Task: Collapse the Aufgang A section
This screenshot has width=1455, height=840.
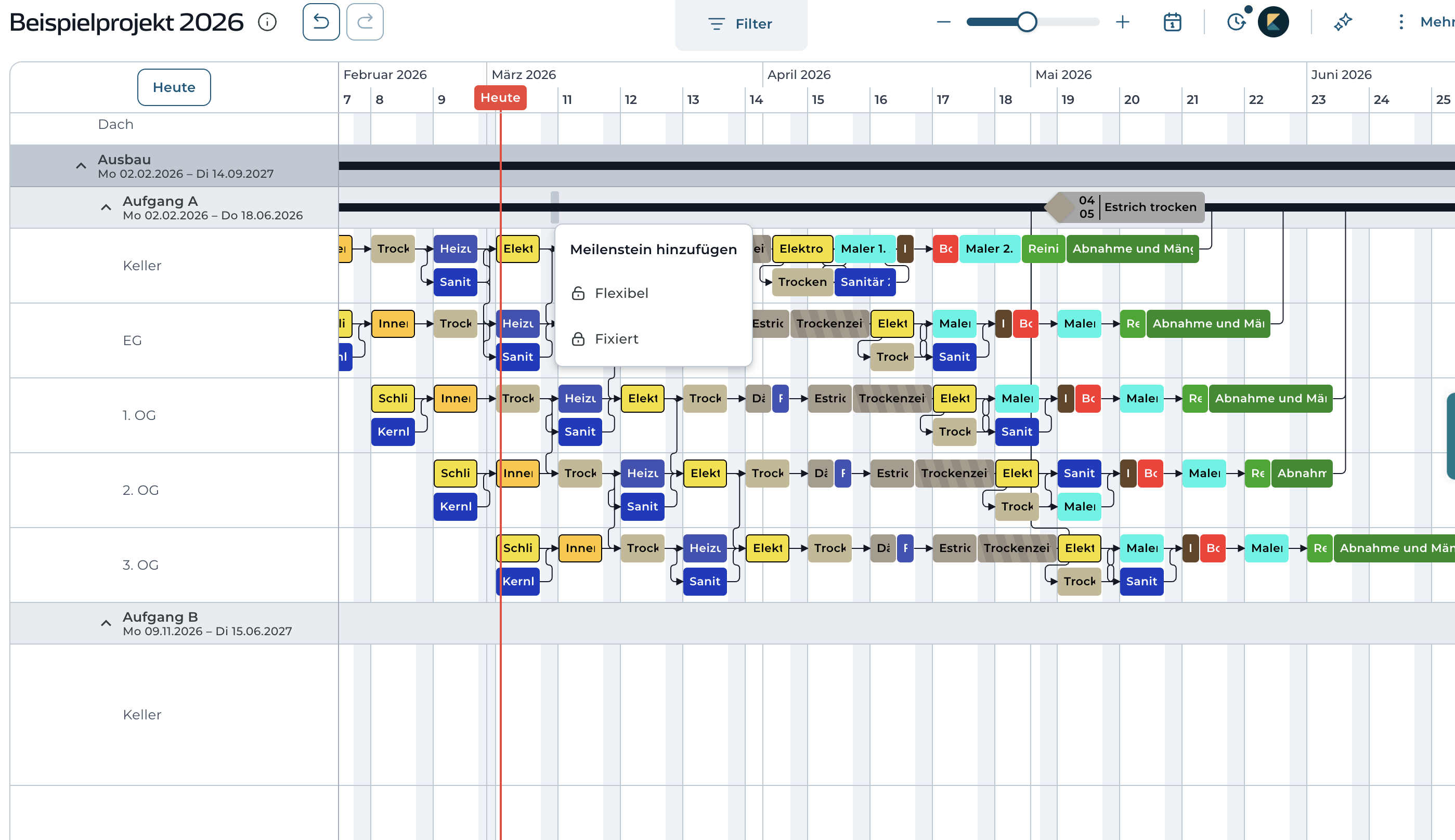Action: (x=106, y=208)
